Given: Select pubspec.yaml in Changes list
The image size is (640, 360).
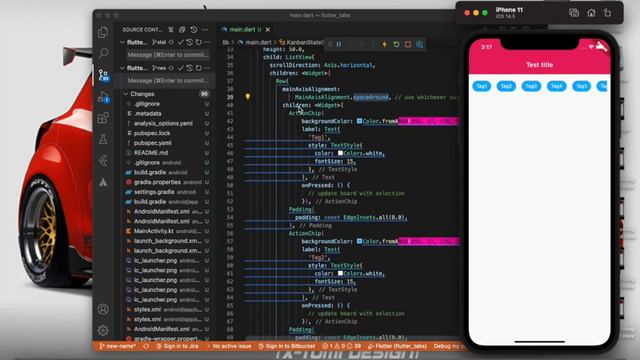Looking at the screenshot, I should (x=152, y=143).
